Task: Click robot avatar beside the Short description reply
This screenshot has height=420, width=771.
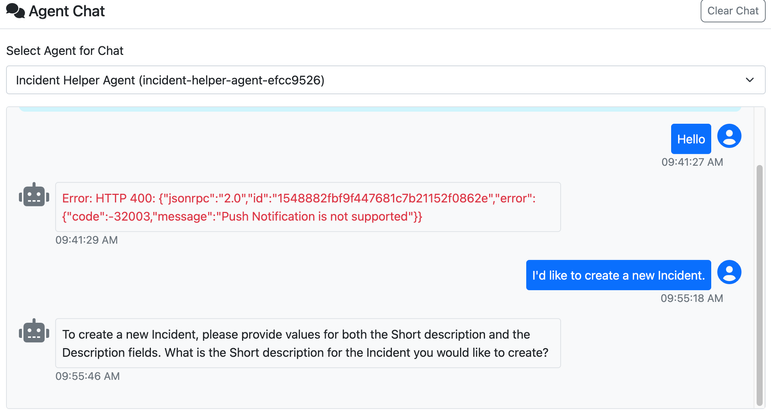Action: pyautogui.click(x=34, y=332)
